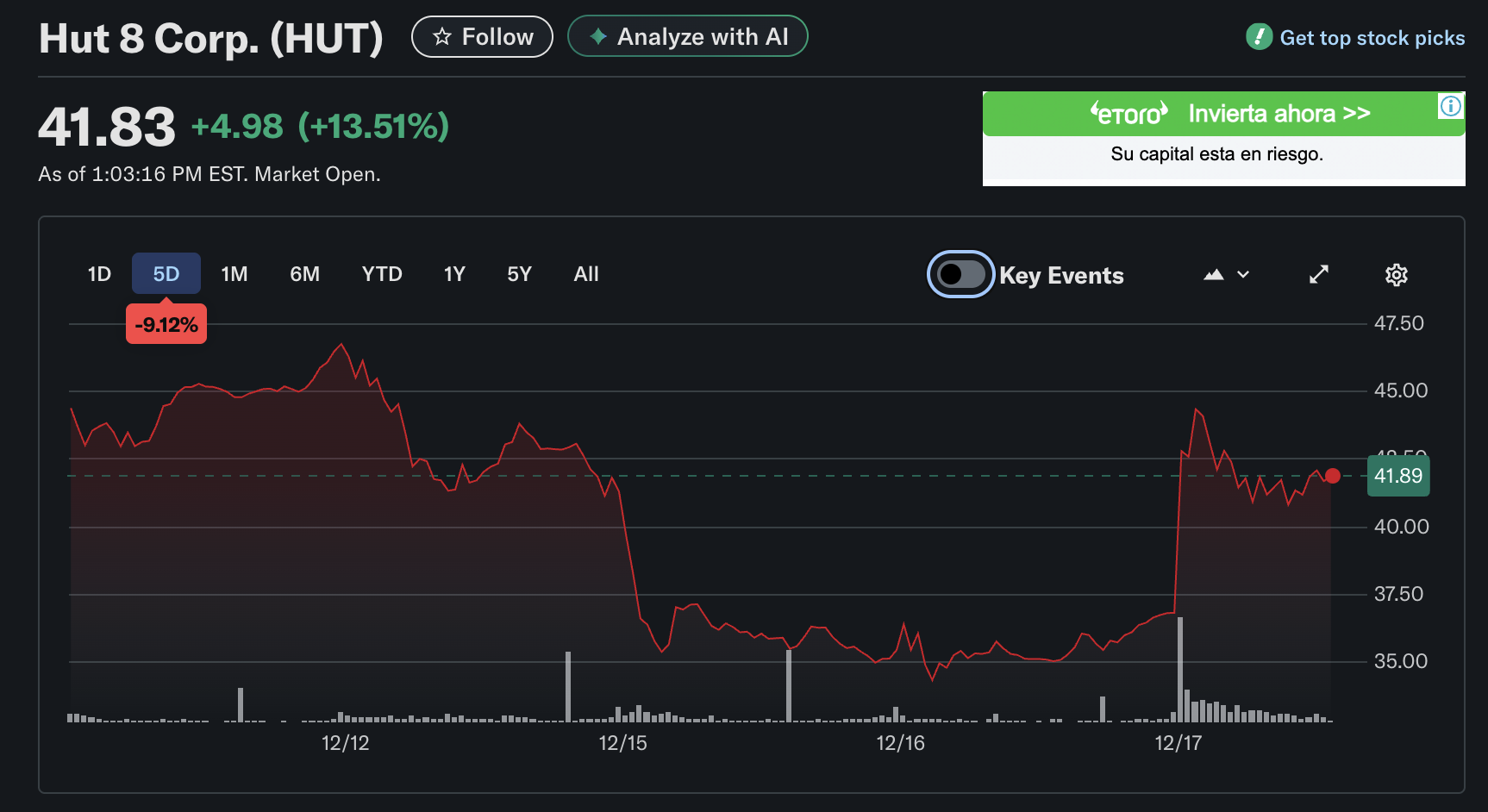Open the chart settings gear
Image resolution: width=1488 pixels, height=812 pixels.
1397,274
